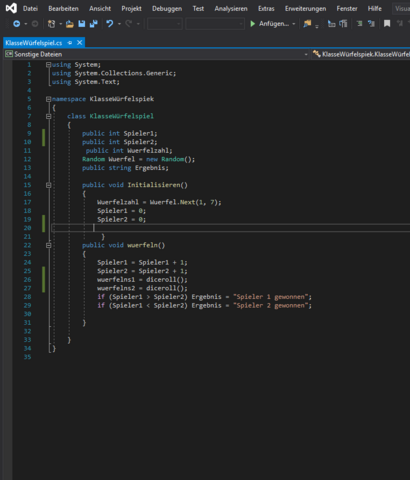Click wuerfelns2 on line 27
This screenshot has height=480, width=410.
click(116, 288)
